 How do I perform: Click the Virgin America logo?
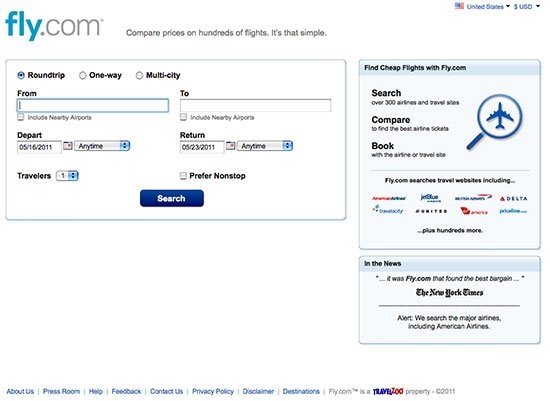pos(473,211)
